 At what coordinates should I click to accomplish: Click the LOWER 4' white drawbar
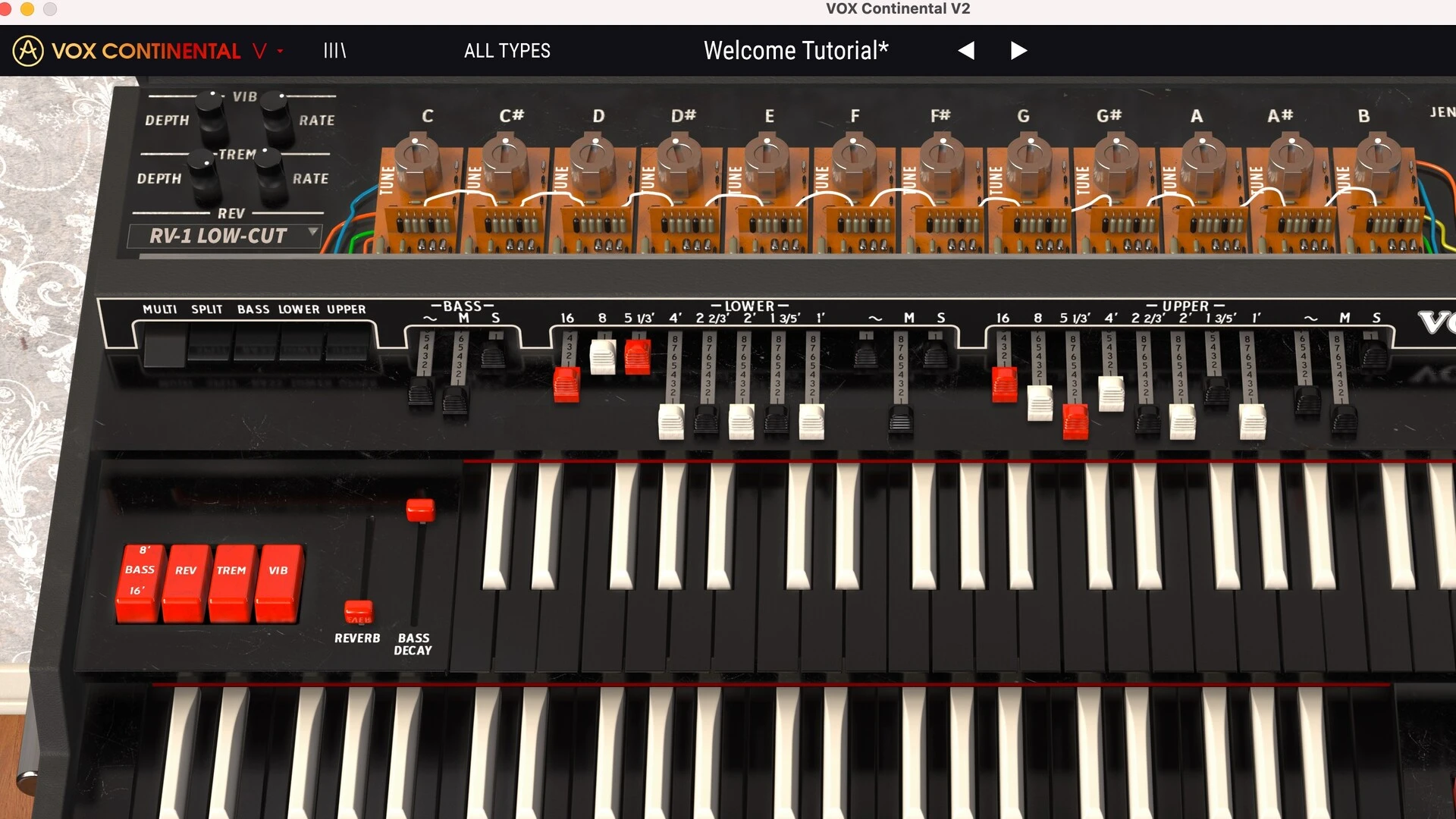pos(671,422)
